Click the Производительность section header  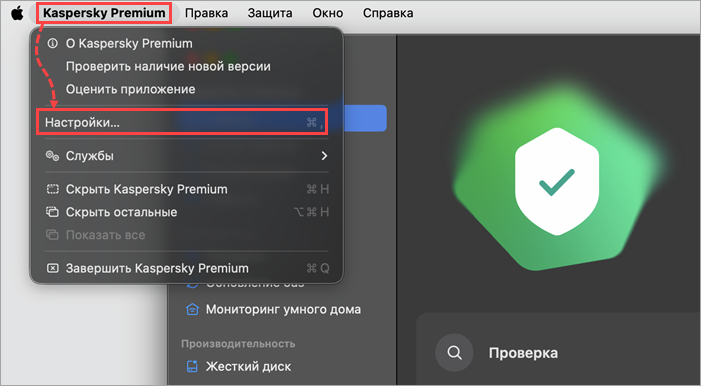(238, 344)
